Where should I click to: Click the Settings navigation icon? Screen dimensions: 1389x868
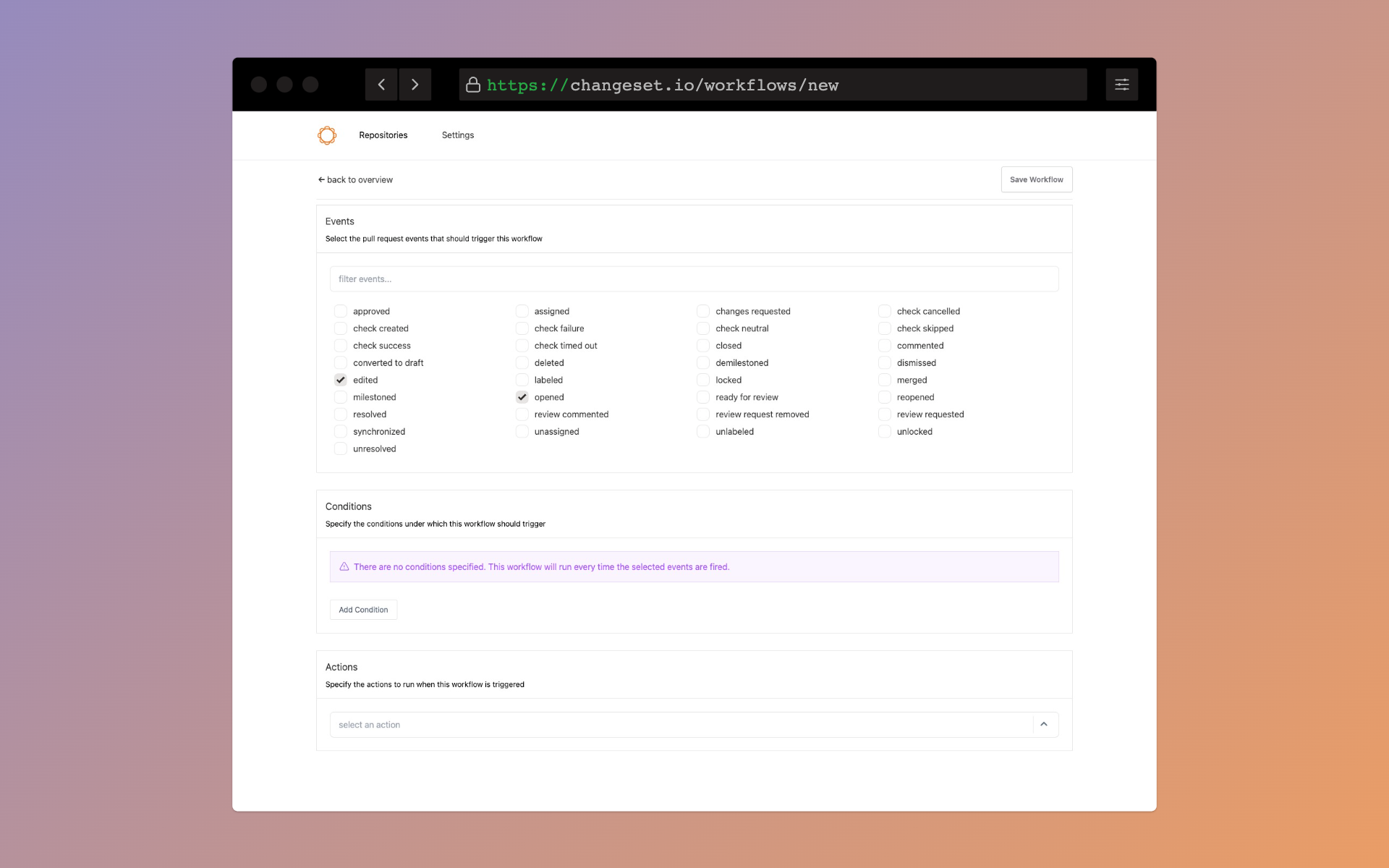pyautogui.click(x=457, y=135)
